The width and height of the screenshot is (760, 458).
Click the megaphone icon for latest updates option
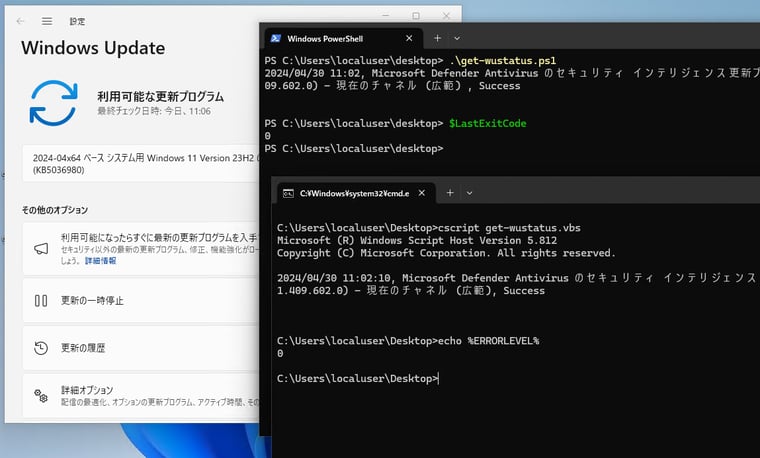pos(41,249)
